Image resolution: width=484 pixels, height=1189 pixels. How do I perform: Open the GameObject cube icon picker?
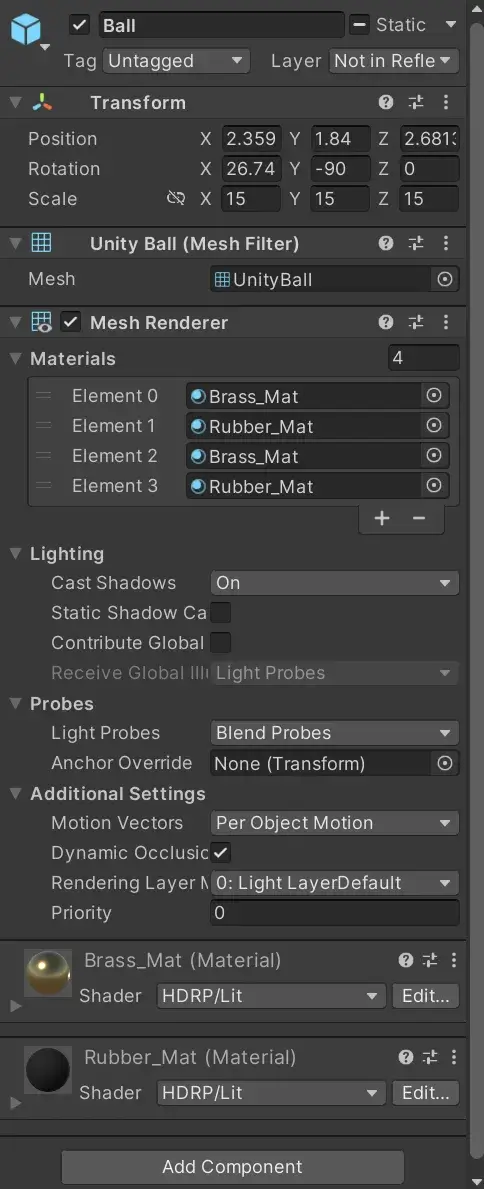pos(27,29)
